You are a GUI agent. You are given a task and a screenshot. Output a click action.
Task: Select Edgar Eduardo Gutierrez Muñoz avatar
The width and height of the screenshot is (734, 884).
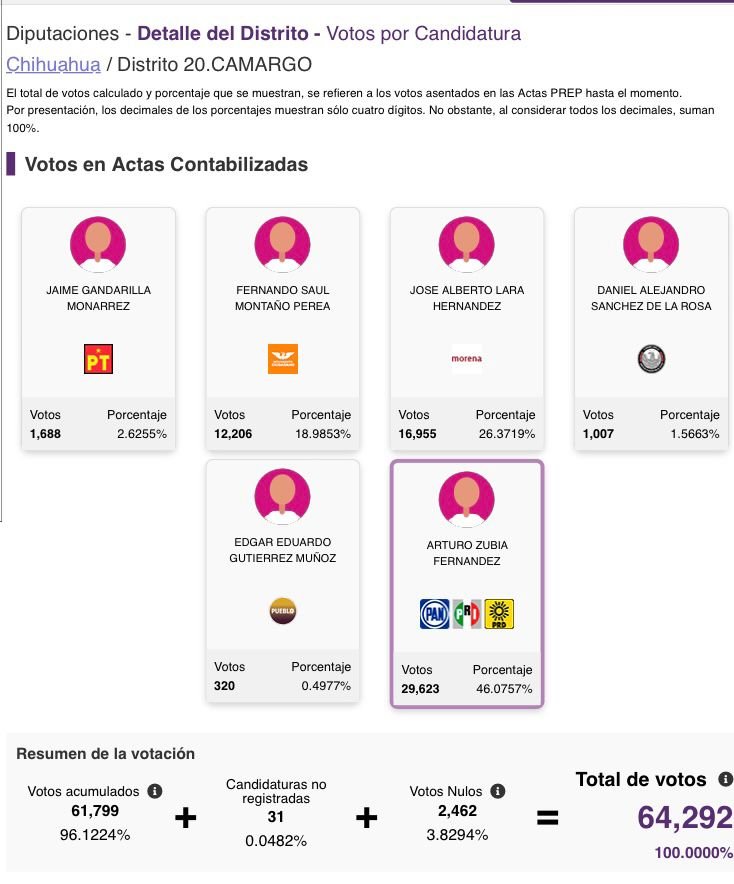(x=283, y=495)
